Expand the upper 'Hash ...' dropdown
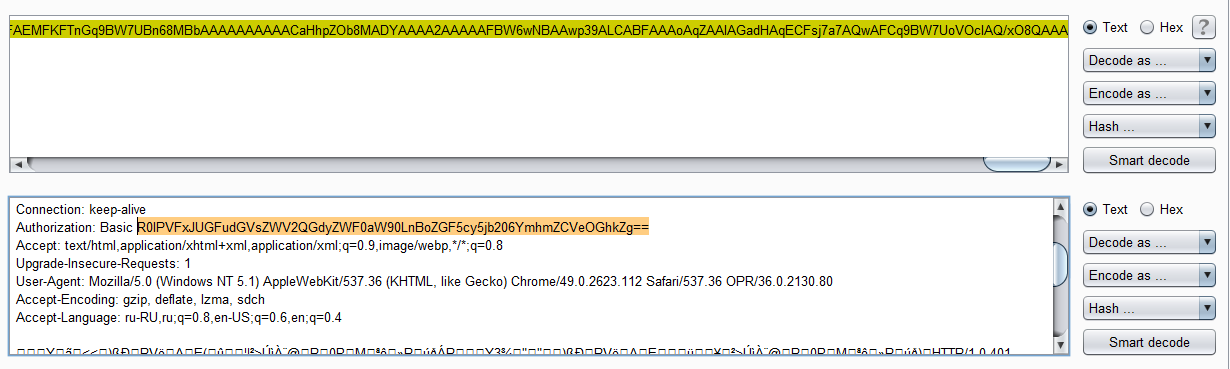 pos(1149,127)
